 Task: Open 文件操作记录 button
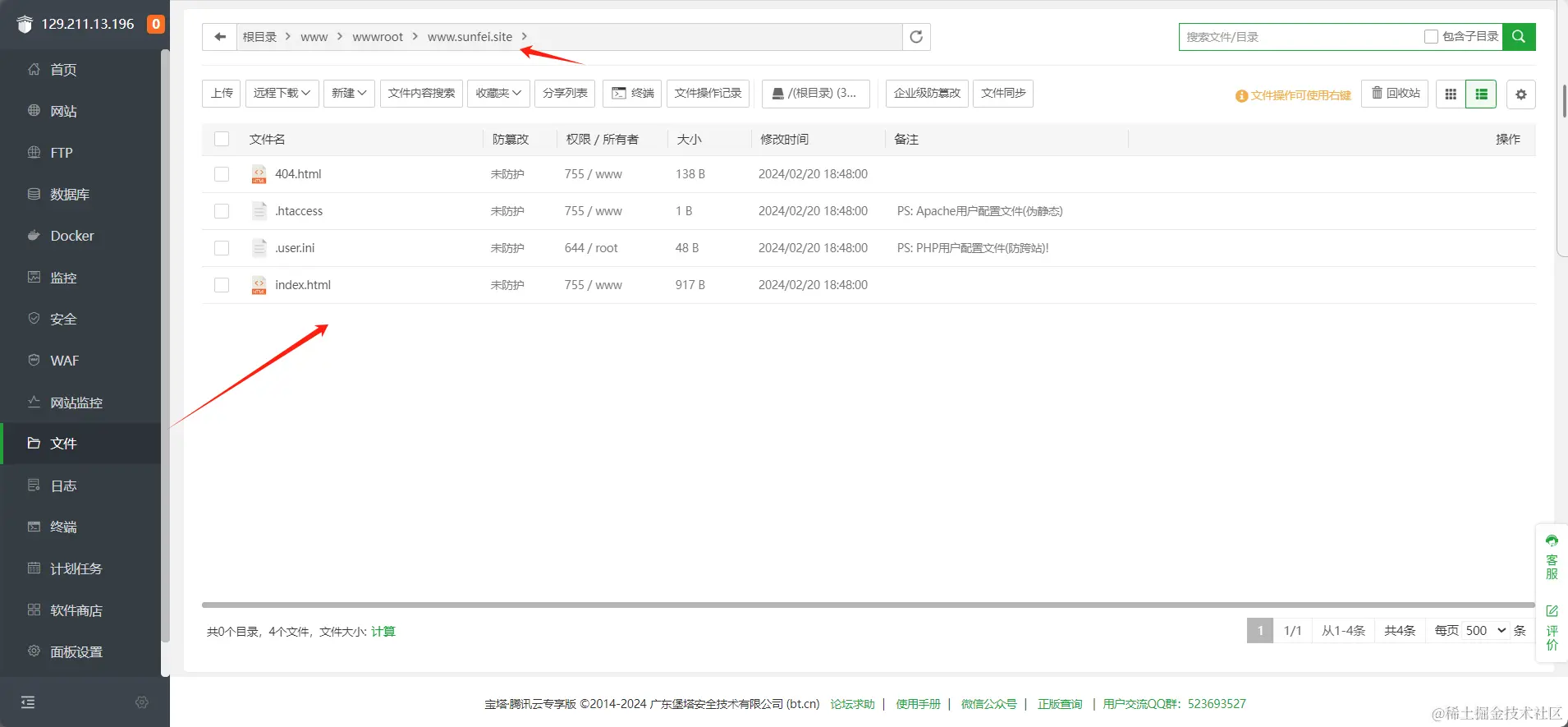(x=708, y=94)
